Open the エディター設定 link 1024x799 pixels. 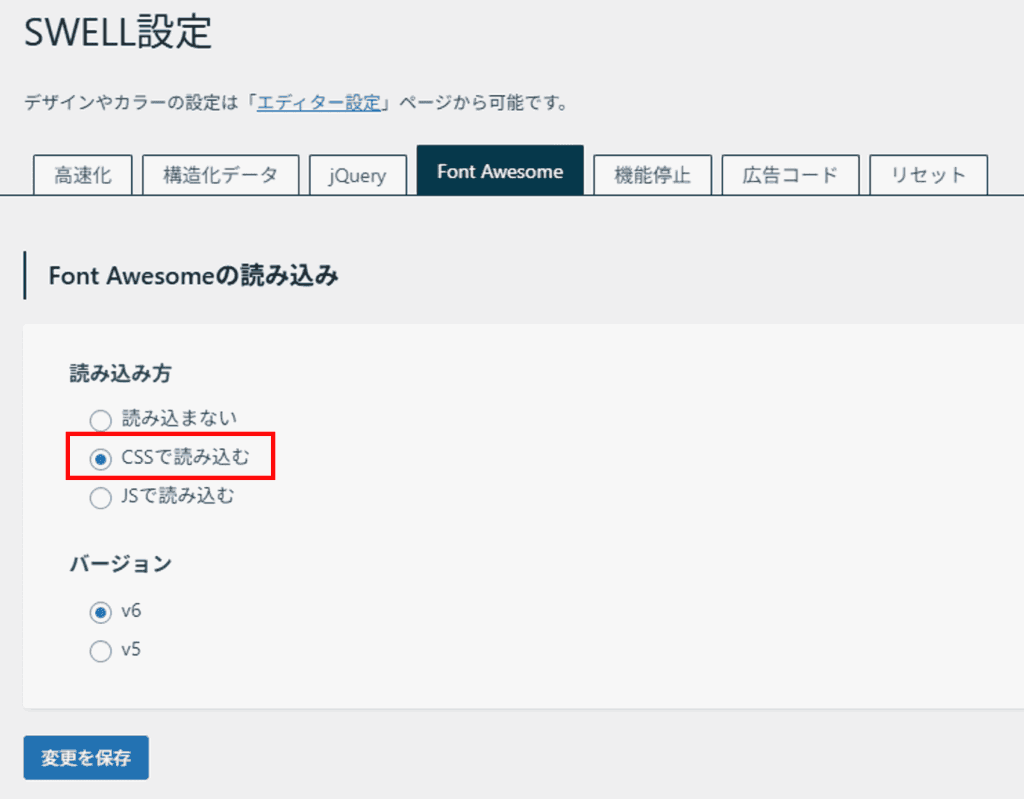[319, 103]
